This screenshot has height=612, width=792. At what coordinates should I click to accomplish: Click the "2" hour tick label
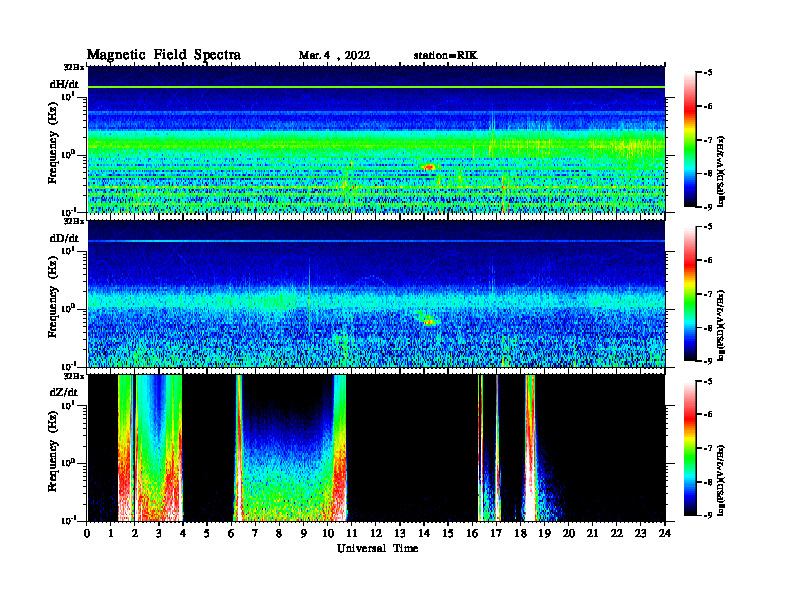(135, 533)
